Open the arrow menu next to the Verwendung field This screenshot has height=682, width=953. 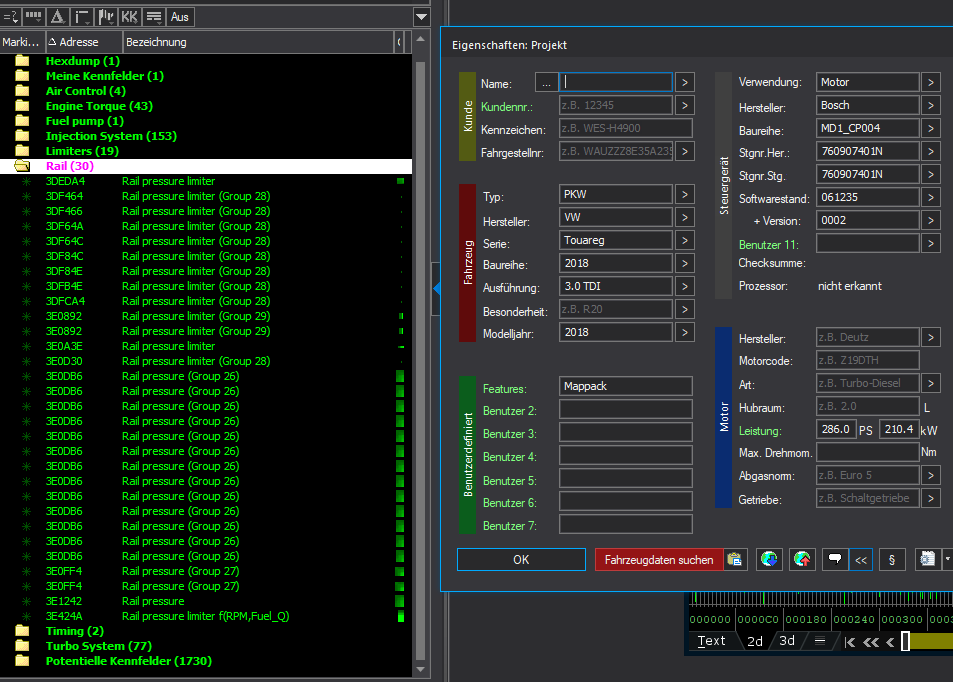(x=930, y=82)
